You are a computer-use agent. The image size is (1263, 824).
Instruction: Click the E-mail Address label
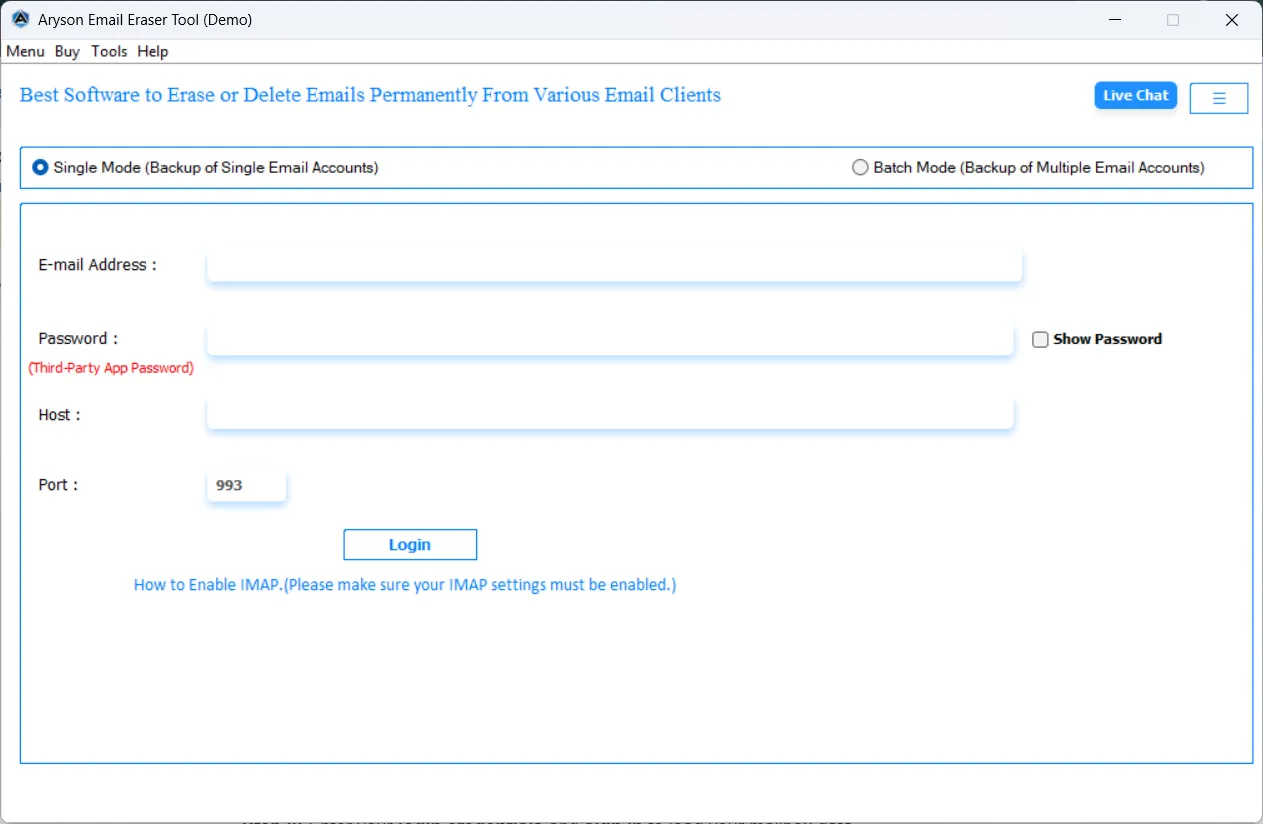(x=97, y=265)
